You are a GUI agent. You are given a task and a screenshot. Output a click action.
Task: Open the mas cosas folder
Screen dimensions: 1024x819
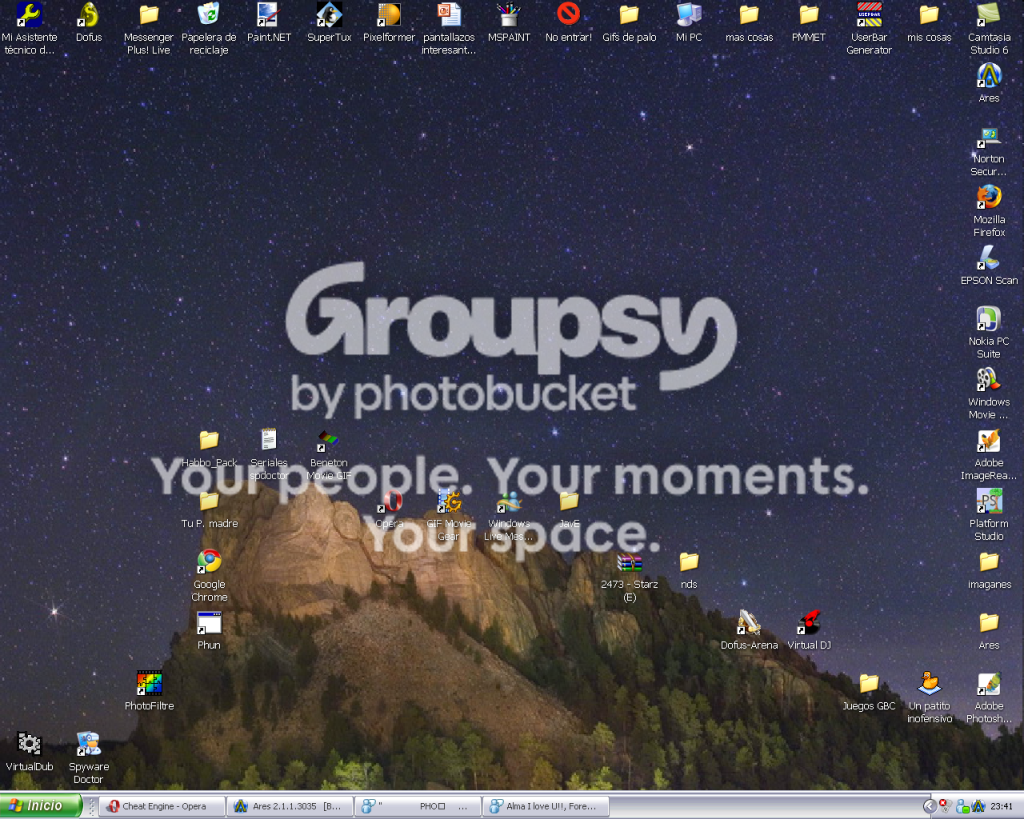749,23
